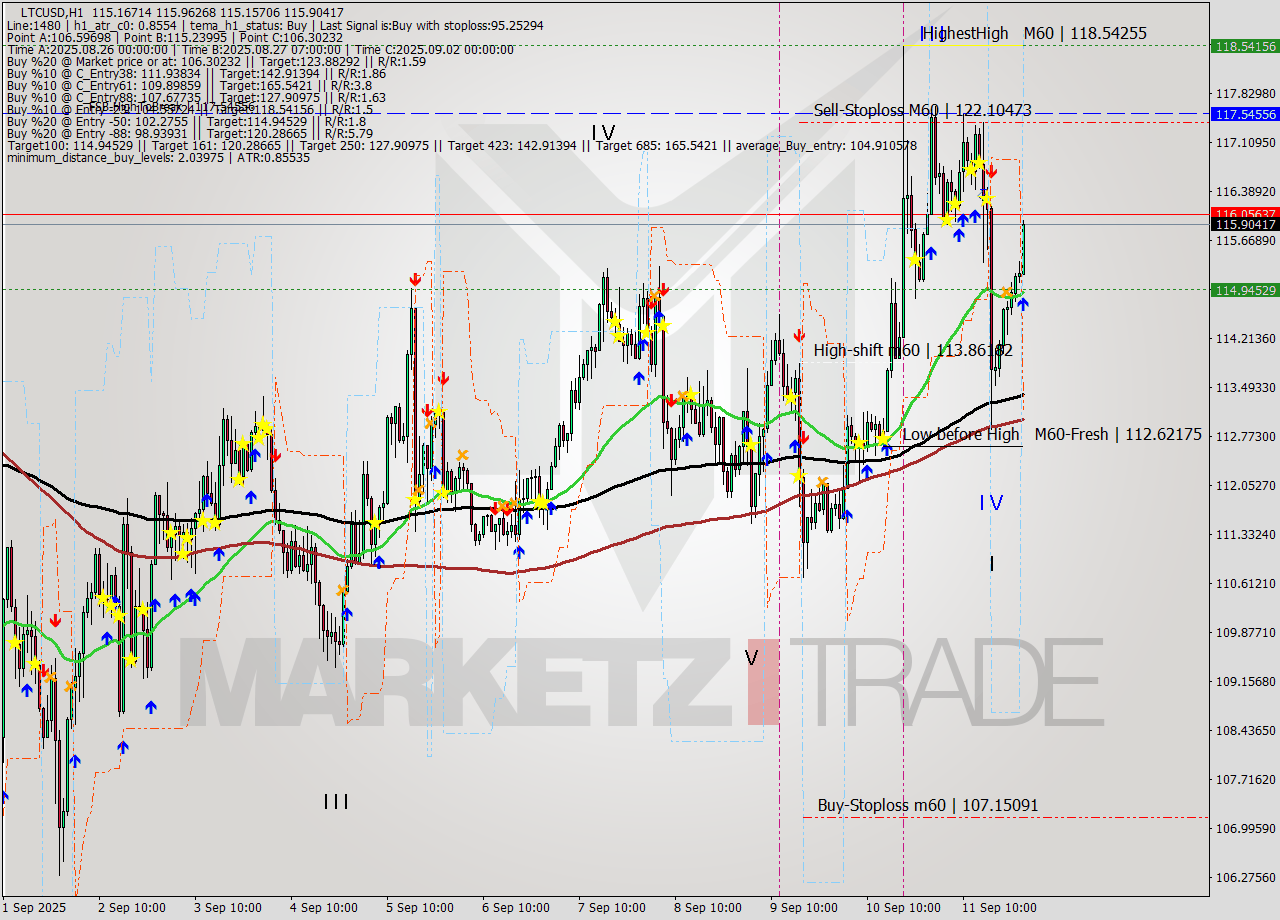This screenshot has height=920, width=1280.
Task: Expand the Buy-Stoploss m60 level label
Action: [x=928, y=804]
